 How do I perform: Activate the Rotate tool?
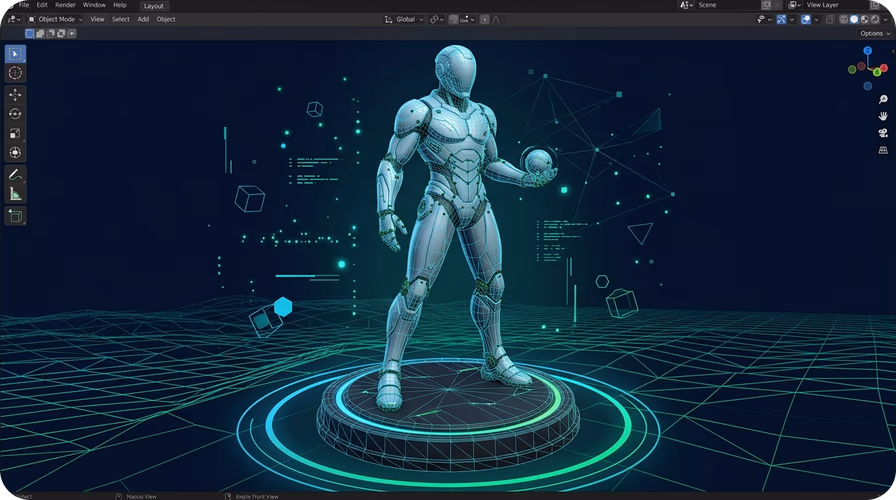pyautogui.click(x=15, y=114)
